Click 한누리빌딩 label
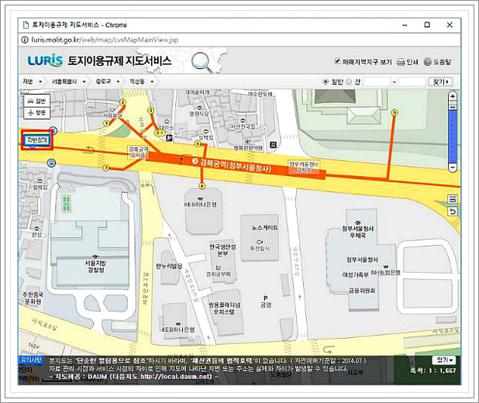Viewport: 479px width, 403px height. click(x=169, y=266)
